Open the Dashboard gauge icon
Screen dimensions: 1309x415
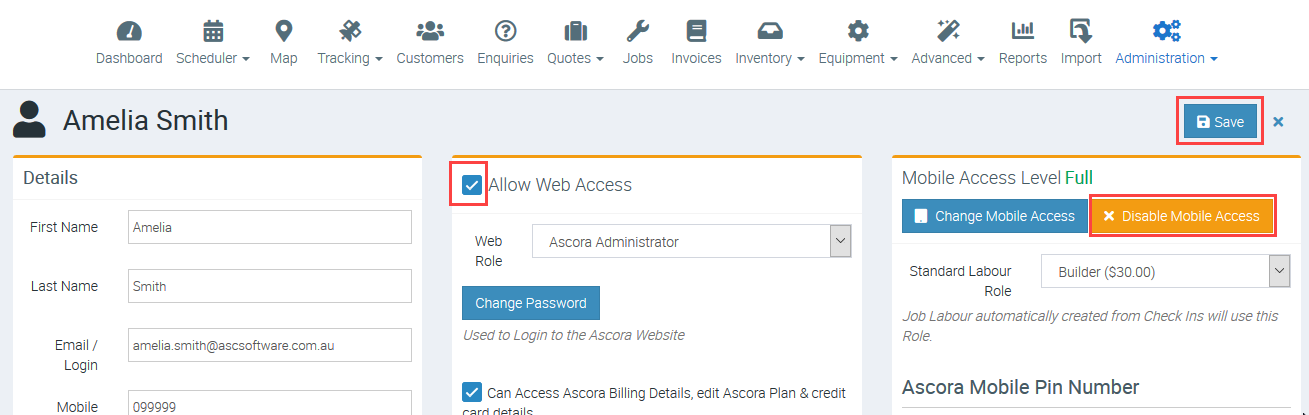pos(129,31)
